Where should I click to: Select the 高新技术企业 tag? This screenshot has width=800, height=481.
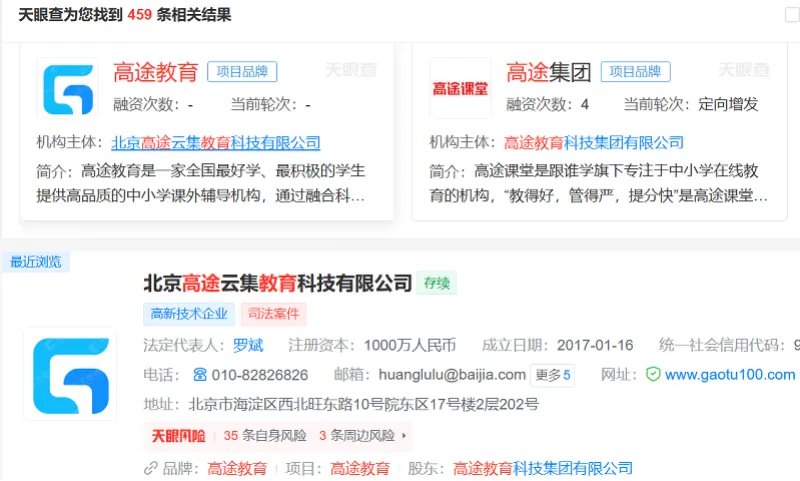click(x=187, y=314)
